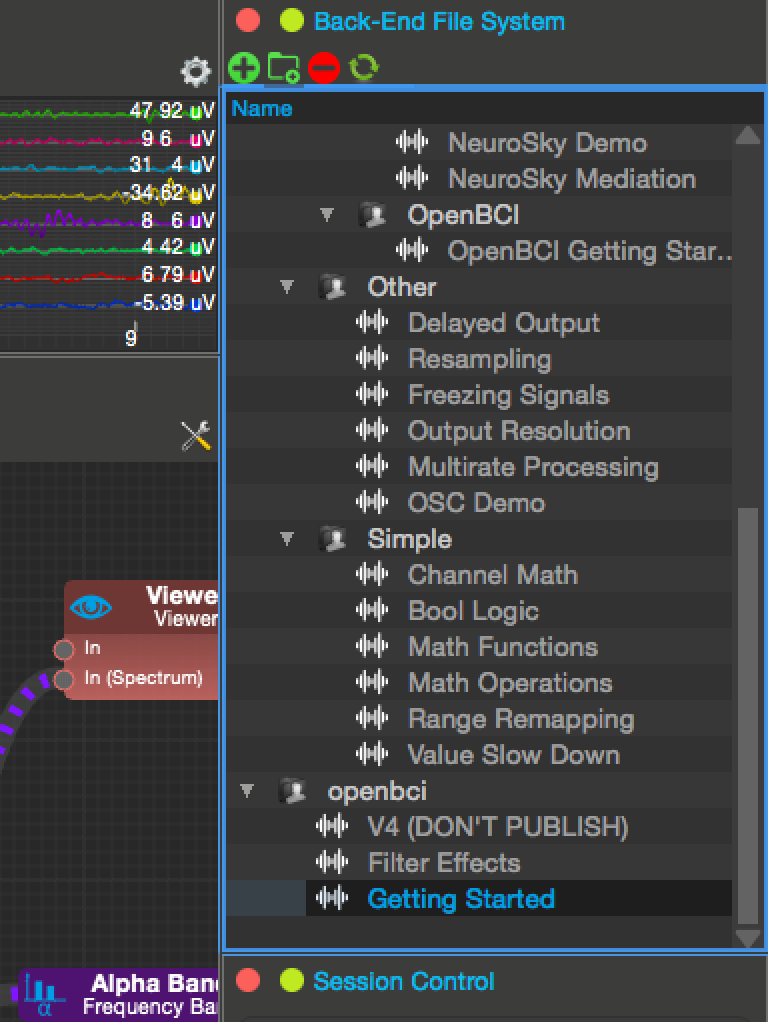
Task: Click the eye icon on Viewer node
Action: click(x=91, y=607)
